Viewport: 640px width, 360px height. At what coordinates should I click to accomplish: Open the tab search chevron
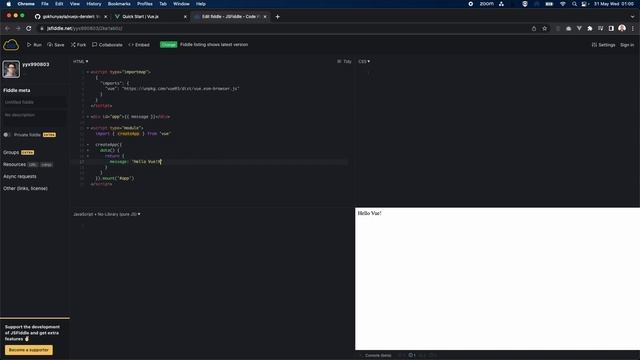[632, 17]
